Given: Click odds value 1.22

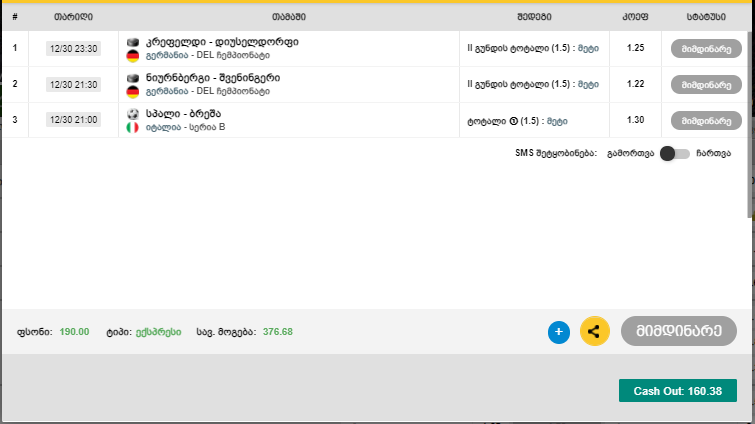Looking at the screenshot, I should click(x=635, y=84).
